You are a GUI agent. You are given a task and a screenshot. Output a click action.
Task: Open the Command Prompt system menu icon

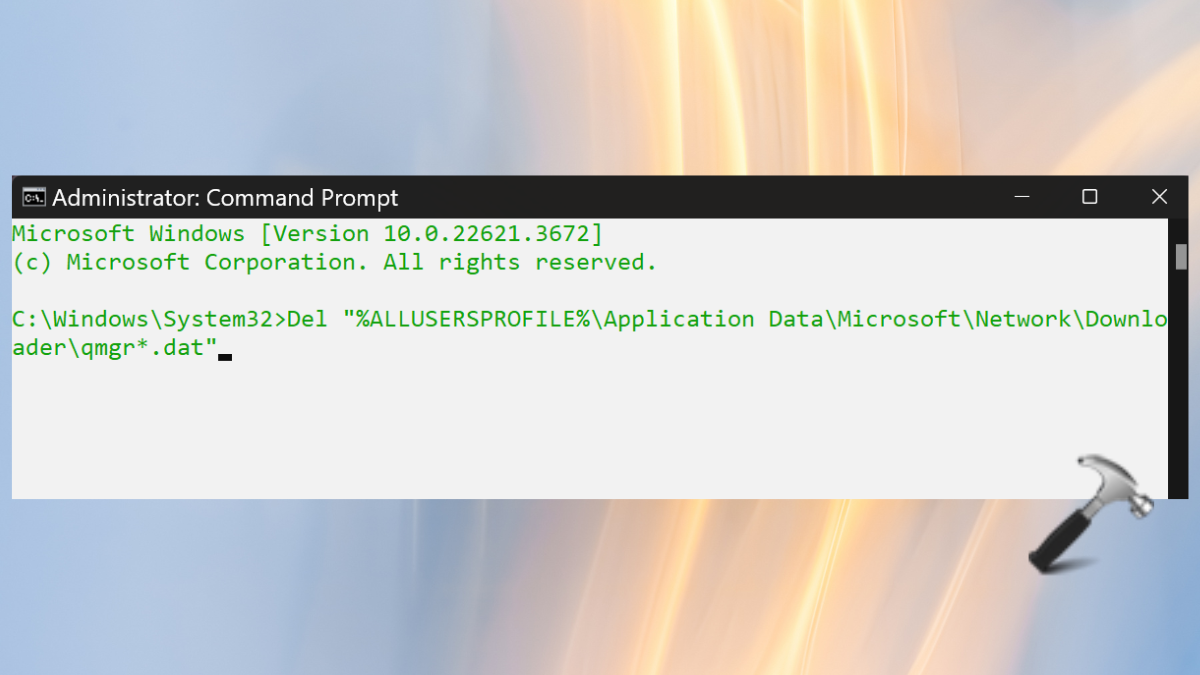click(x=34, y=197)
